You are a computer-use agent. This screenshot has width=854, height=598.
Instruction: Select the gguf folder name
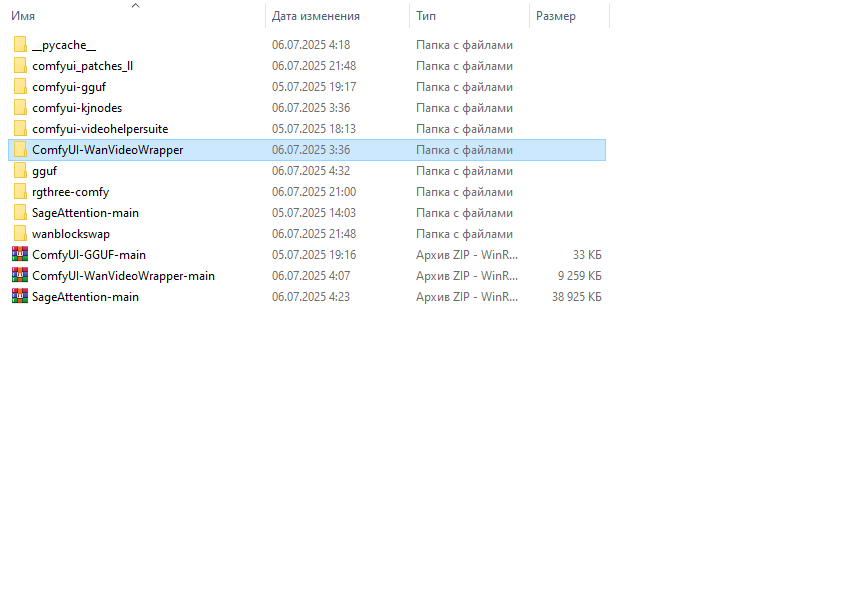tap(44, 171)
